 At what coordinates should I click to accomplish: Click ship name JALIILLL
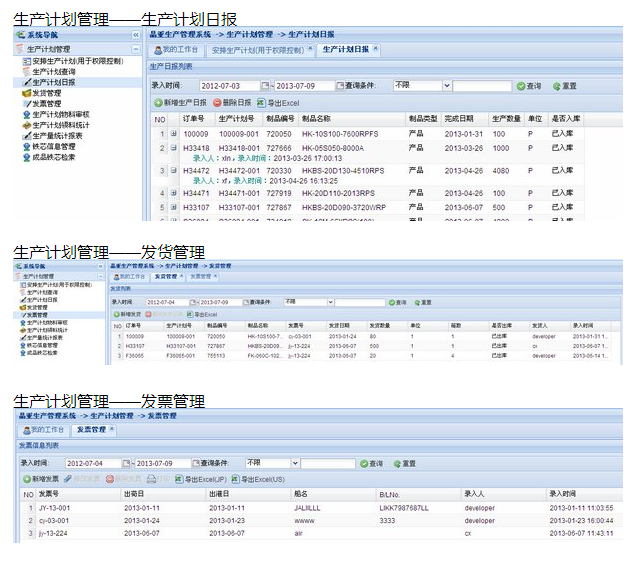click(x=307, y=508)
